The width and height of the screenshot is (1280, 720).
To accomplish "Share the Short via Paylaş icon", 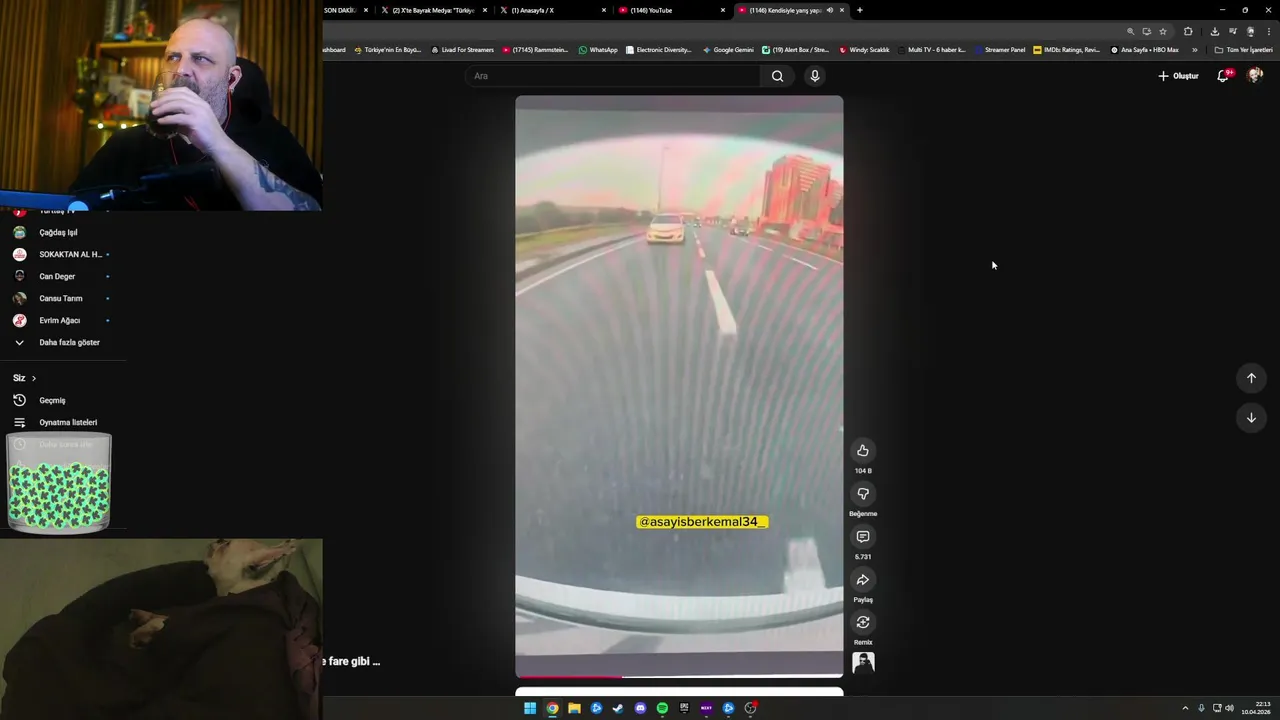I will click(x=863, y=580).
